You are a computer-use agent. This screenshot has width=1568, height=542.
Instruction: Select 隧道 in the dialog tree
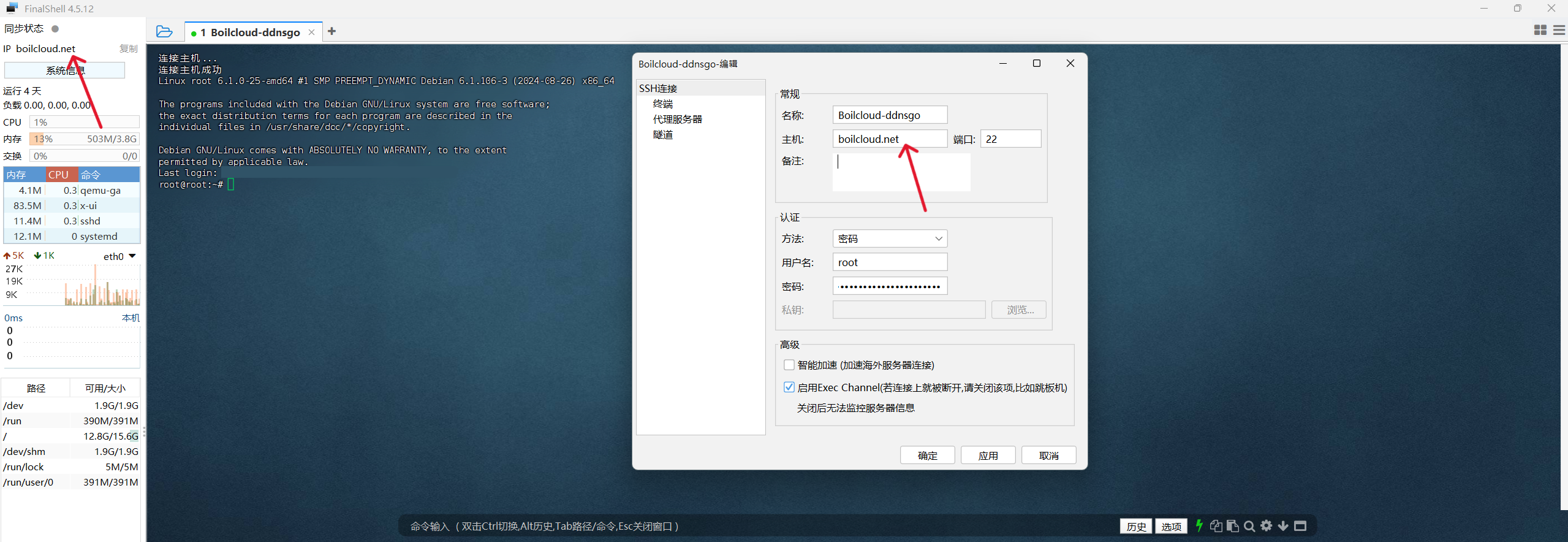663,134
